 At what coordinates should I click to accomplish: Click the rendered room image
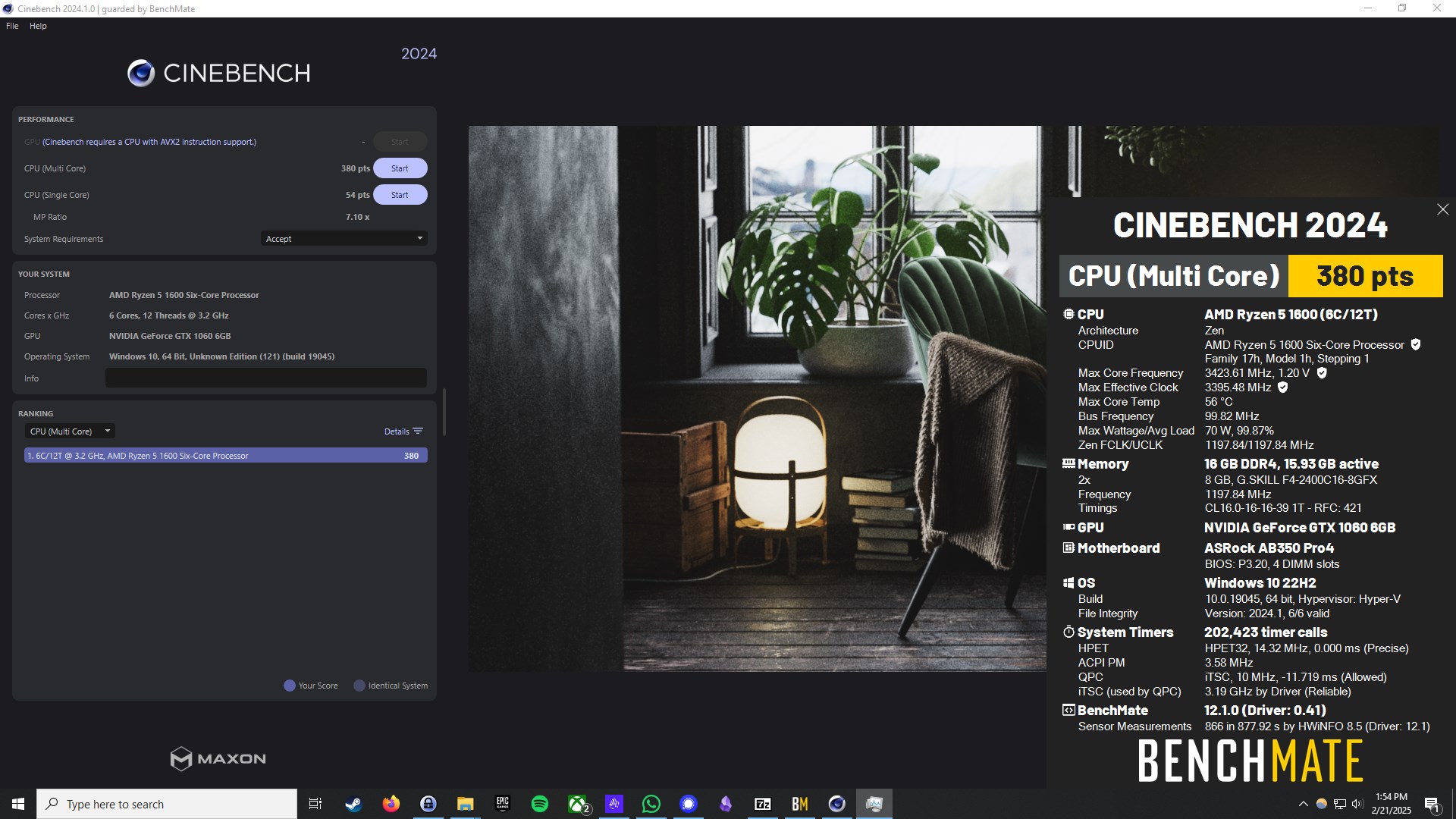[757, 398]
